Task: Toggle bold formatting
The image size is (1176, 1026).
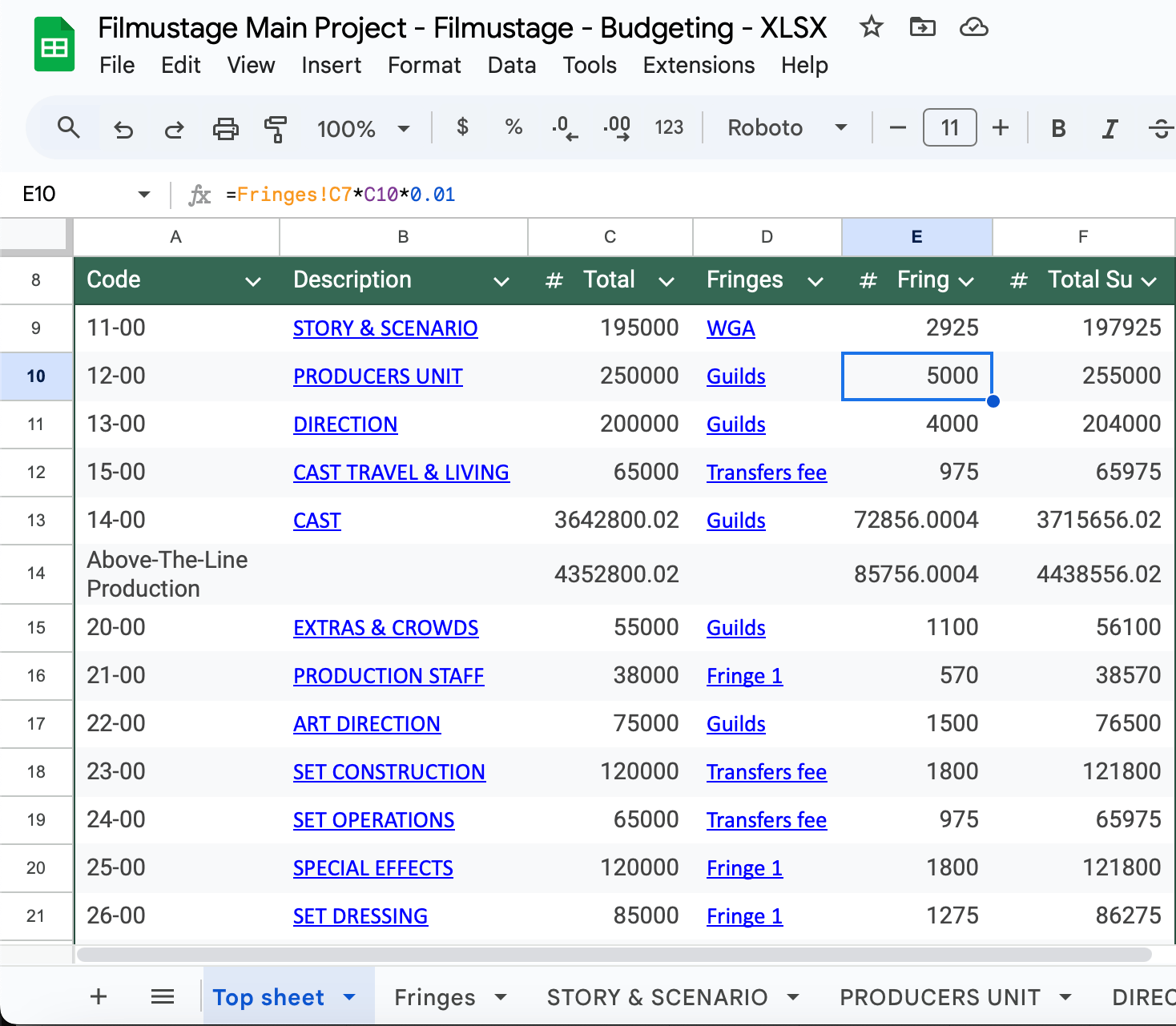Action: (1058, 128)
